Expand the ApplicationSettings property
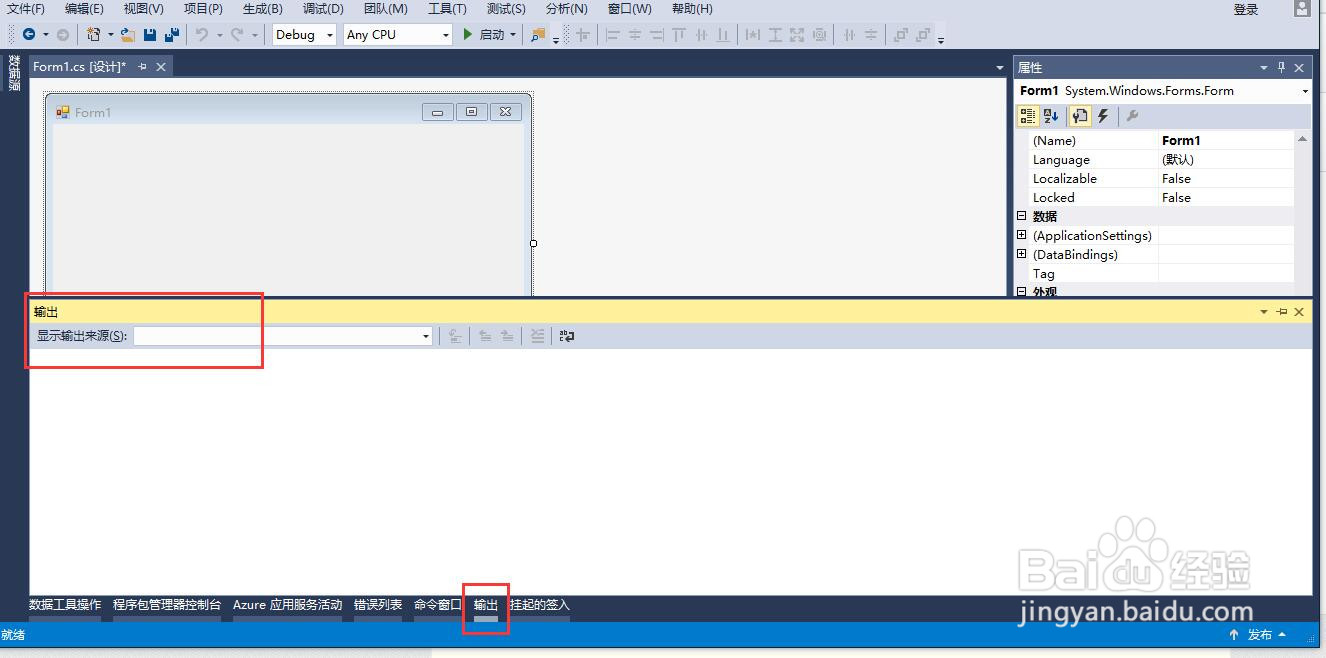This screenshot has height=658, width=1326. click(1022, 235)
